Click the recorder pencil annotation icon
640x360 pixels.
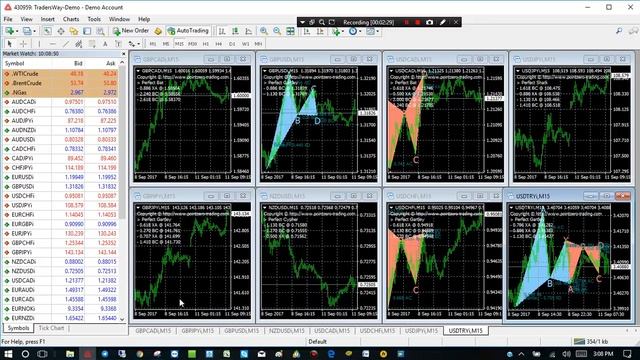coord(442,22)
